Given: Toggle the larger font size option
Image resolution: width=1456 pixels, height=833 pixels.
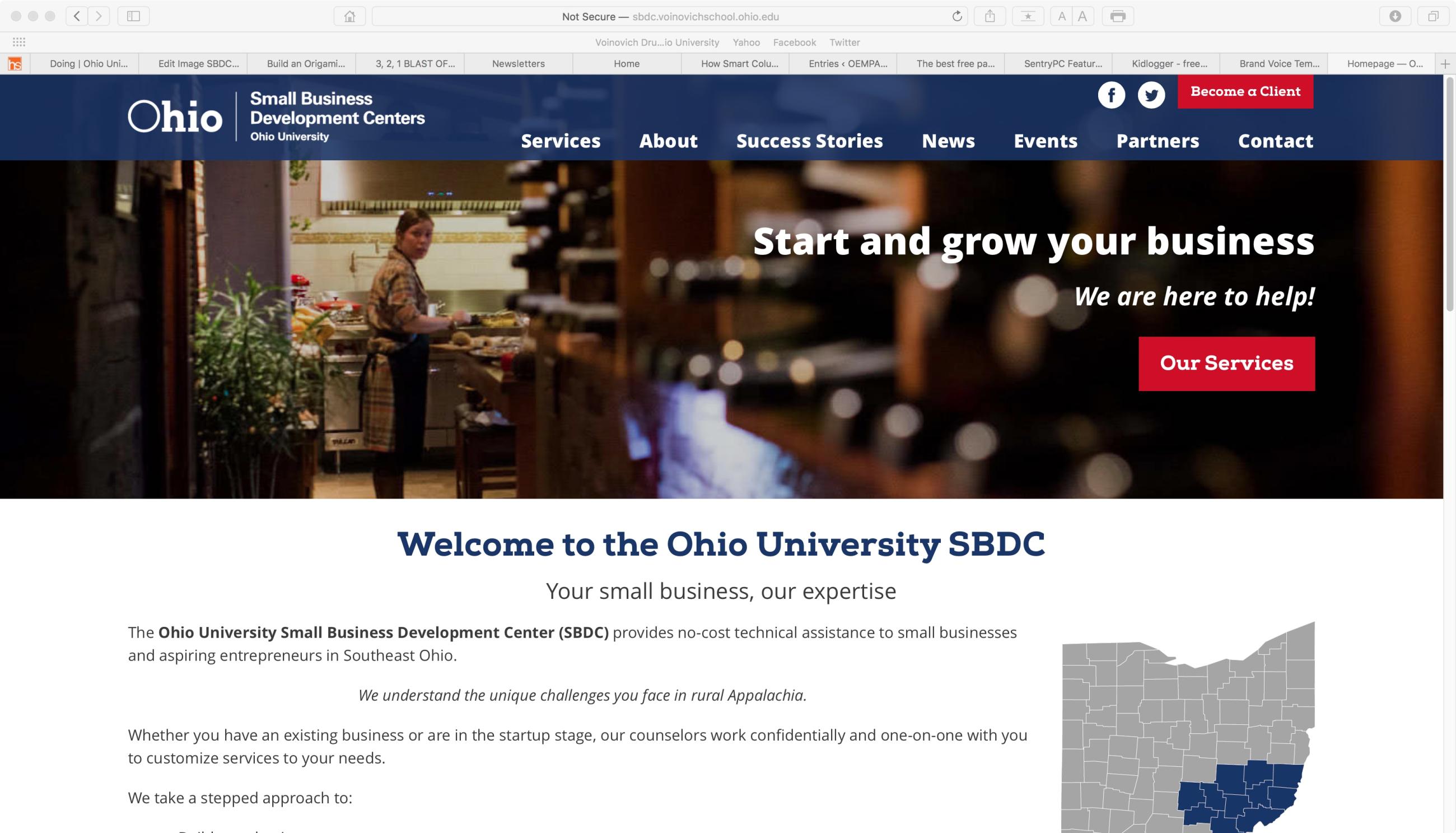Looking at the screenshot, I should (1083, 16).
